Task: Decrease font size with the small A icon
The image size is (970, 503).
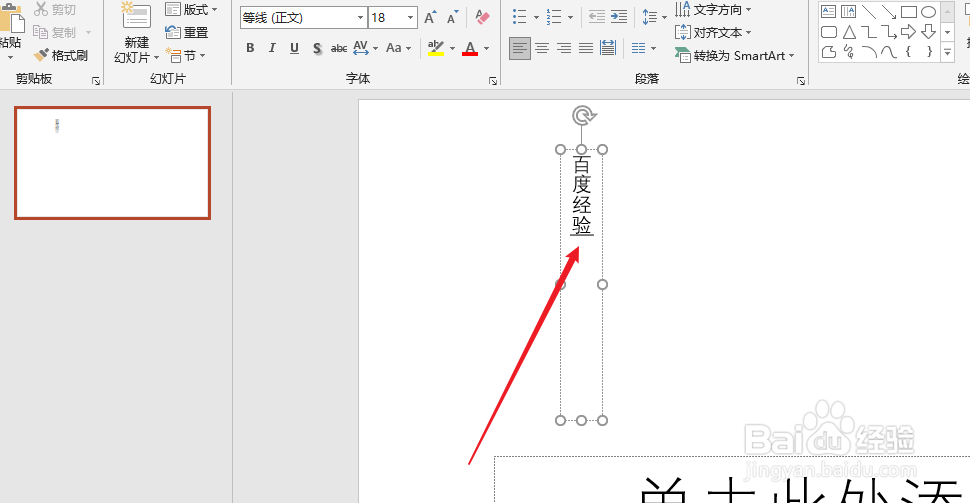Action: coord(453,18)
